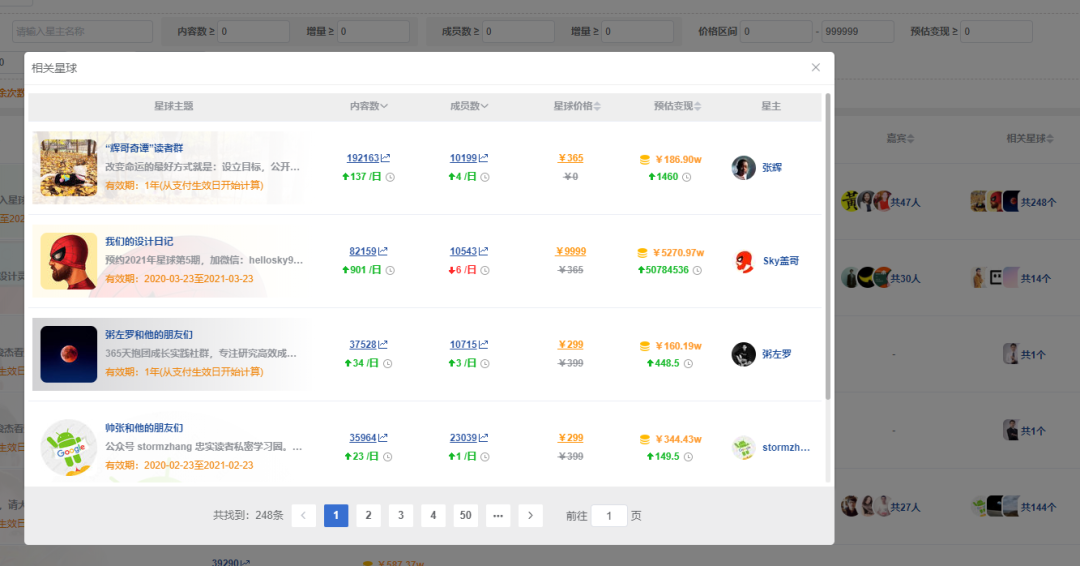1080x566 pixels.
Task: Close the 相关星球 dialog
Action: pos(816,67)
